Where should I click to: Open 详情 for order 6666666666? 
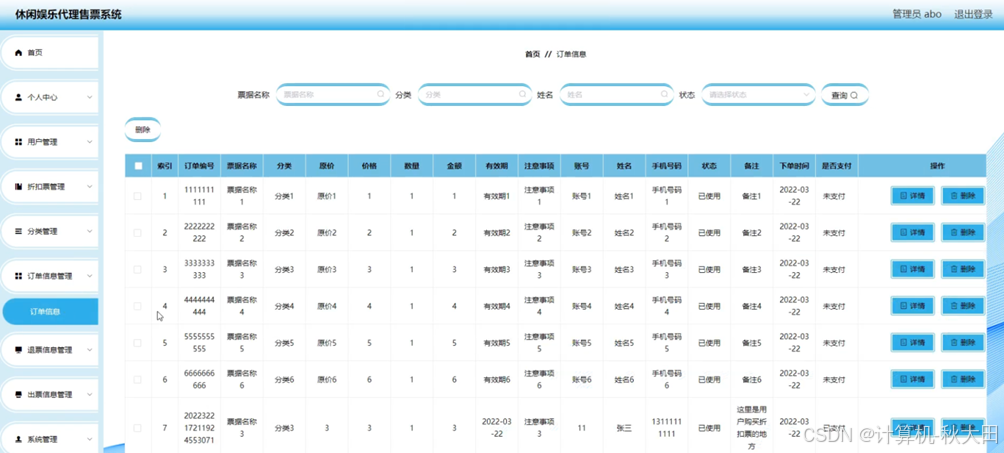coord(912,379)
